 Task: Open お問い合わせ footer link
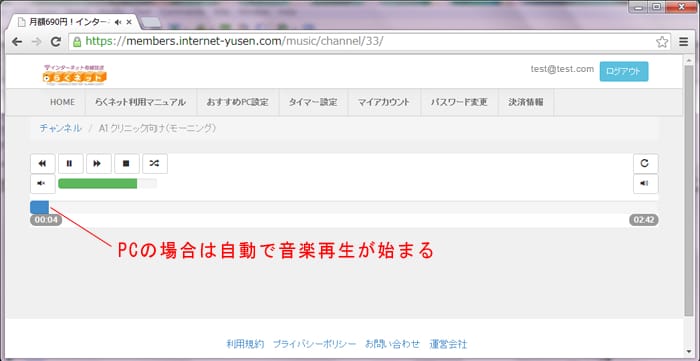(x=392, y=344)
